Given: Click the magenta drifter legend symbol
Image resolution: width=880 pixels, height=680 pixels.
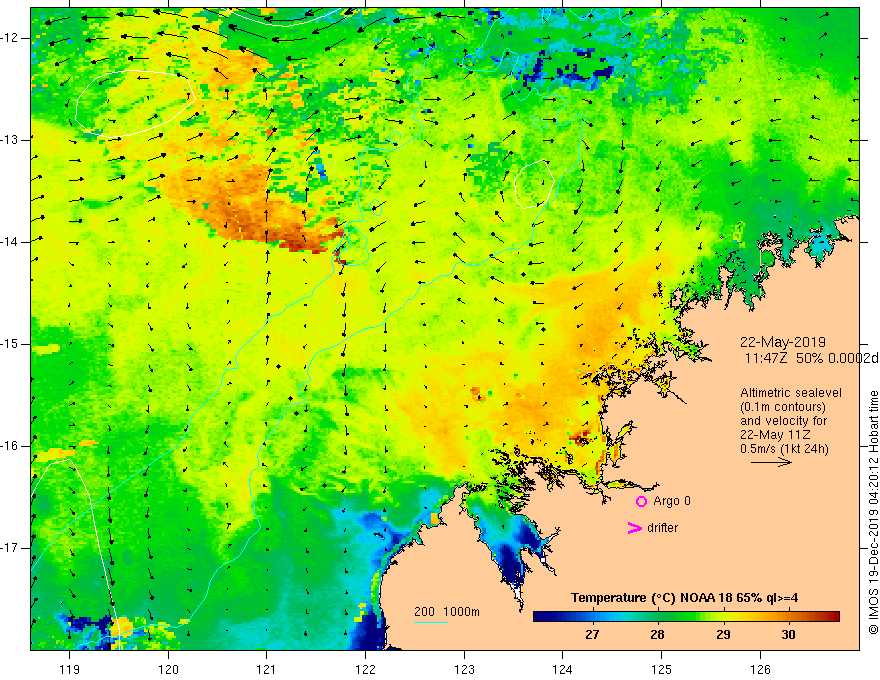Looking at the screenshot, I should 635,528.
